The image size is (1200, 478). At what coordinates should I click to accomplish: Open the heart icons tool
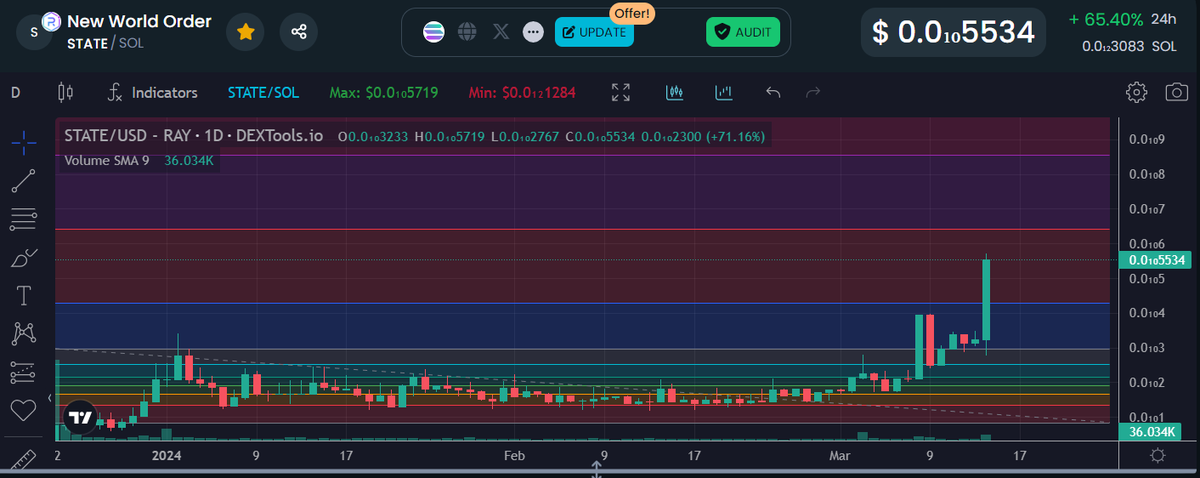coord(25,409)
